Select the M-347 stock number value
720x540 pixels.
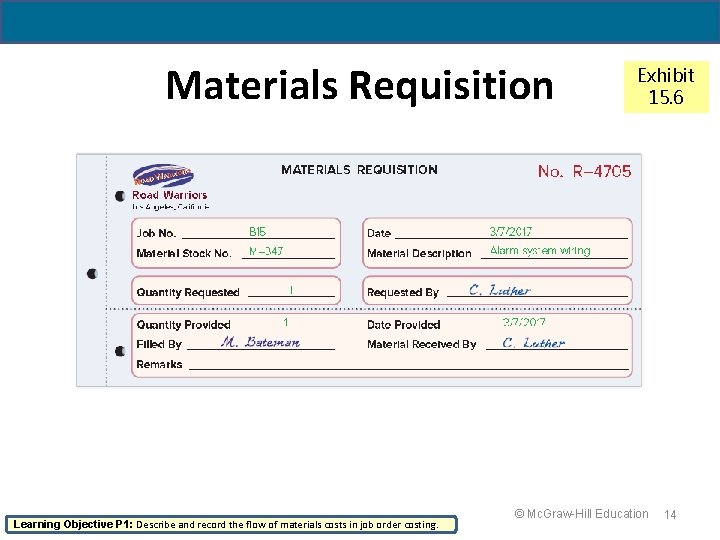coord(266,251)
